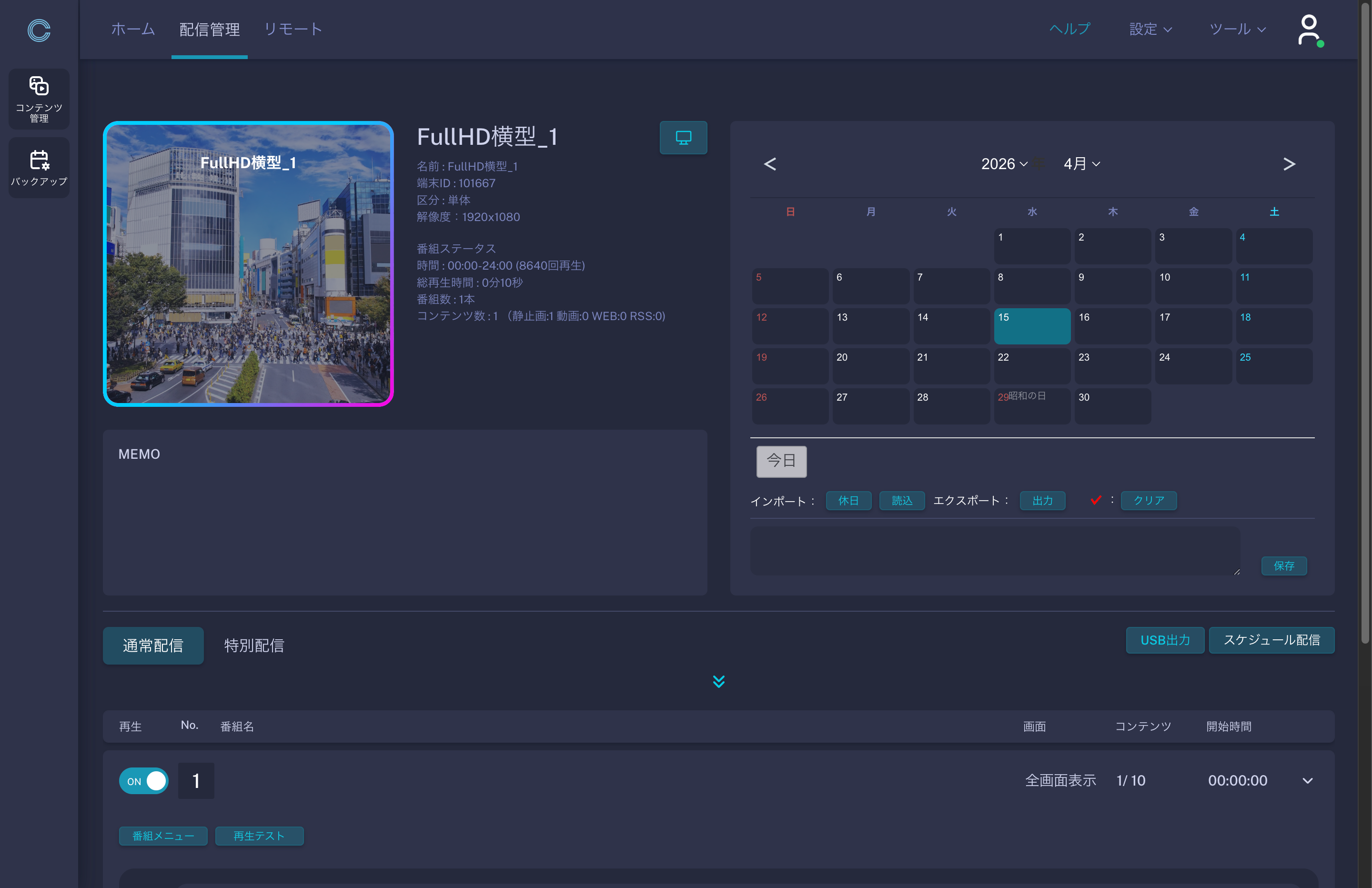Select April 22 on the calendar
Image resolution: width=1372 pixels, height=888 pixels.
coord(1032,365)
